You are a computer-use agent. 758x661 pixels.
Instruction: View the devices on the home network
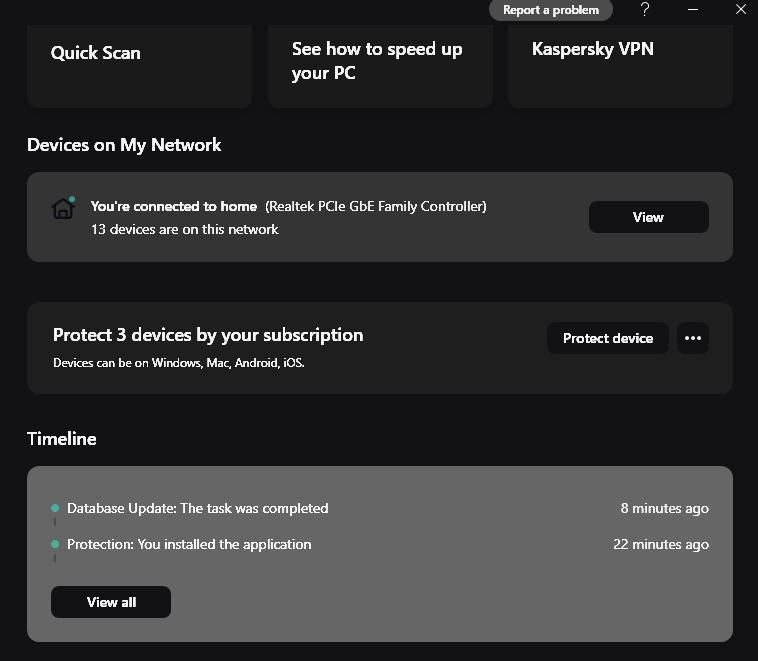648,217
